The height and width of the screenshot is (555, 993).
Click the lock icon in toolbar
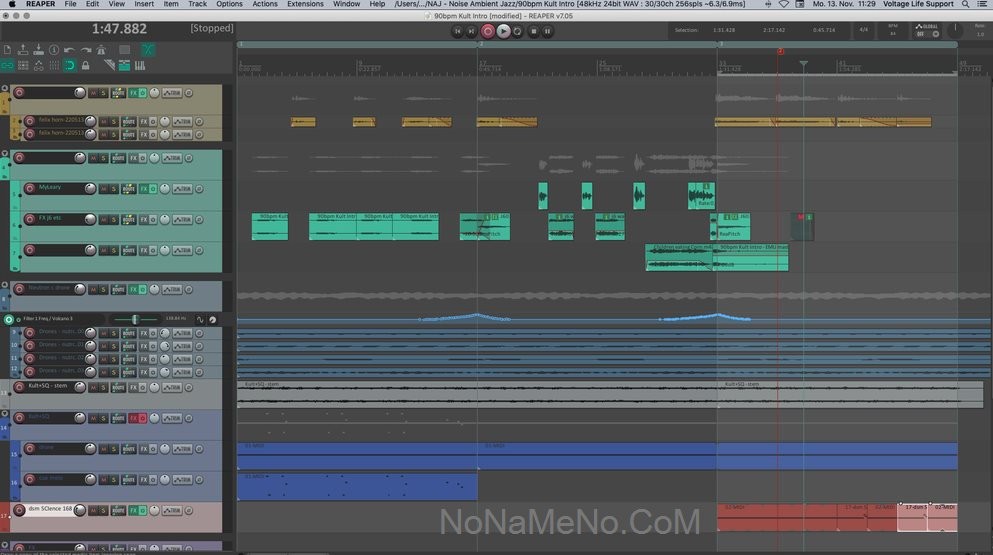(x=85, y=66)
